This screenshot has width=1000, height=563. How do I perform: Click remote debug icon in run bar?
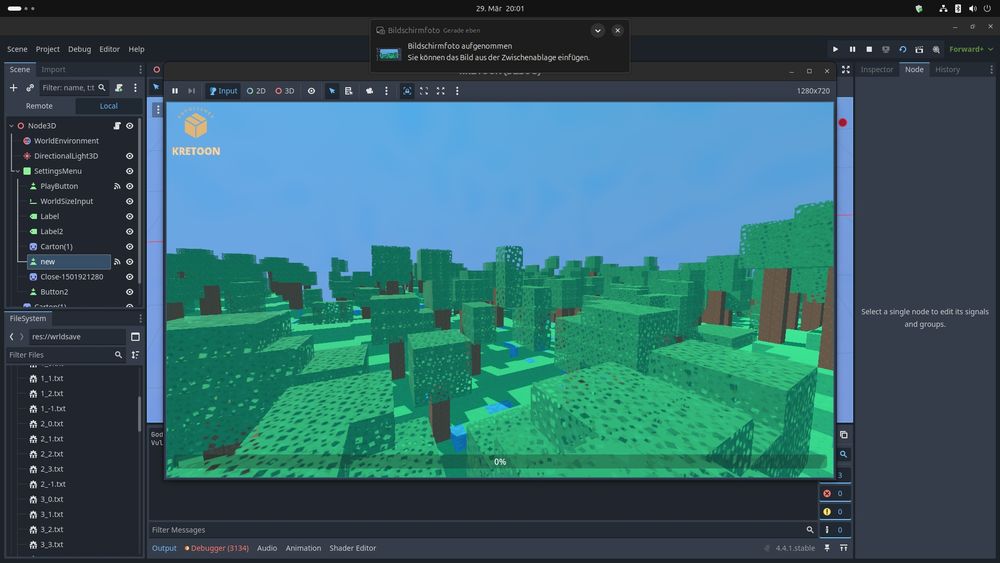886,49
